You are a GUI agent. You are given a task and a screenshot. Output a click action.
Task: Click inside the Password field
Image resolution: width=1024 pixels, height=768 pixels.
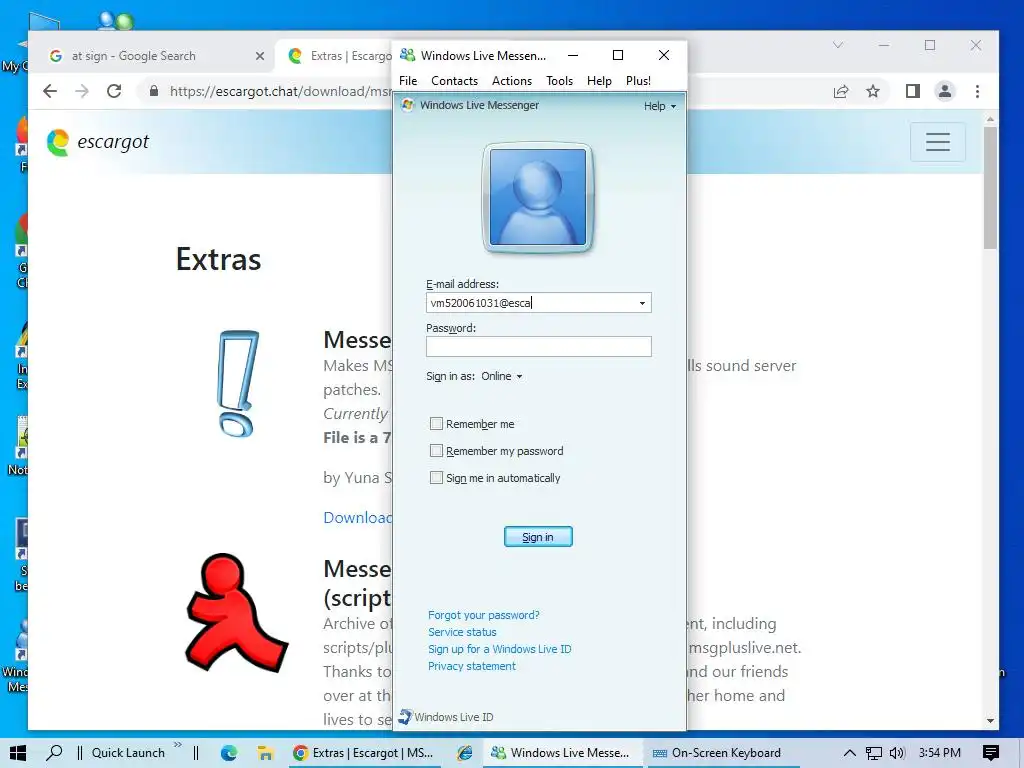[x=538, y=347]
